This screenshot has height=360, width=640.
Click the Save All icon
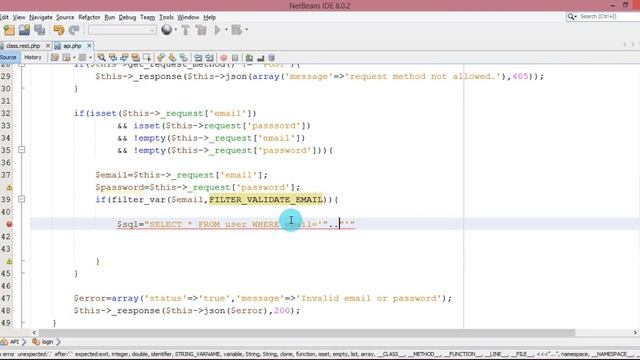point(40,30)
